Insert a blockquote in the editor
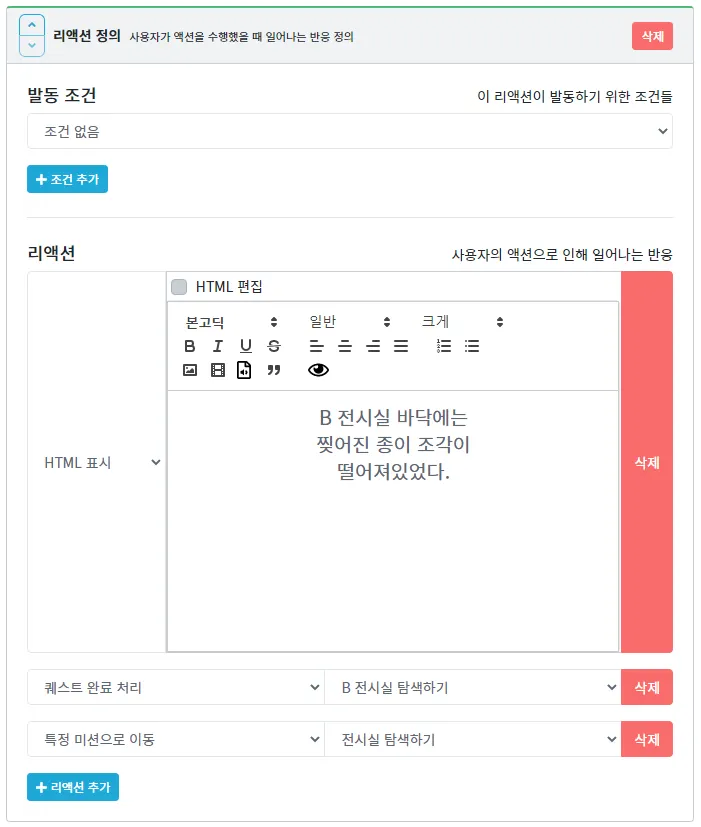The image size is (701, 827). click(274, 370)
